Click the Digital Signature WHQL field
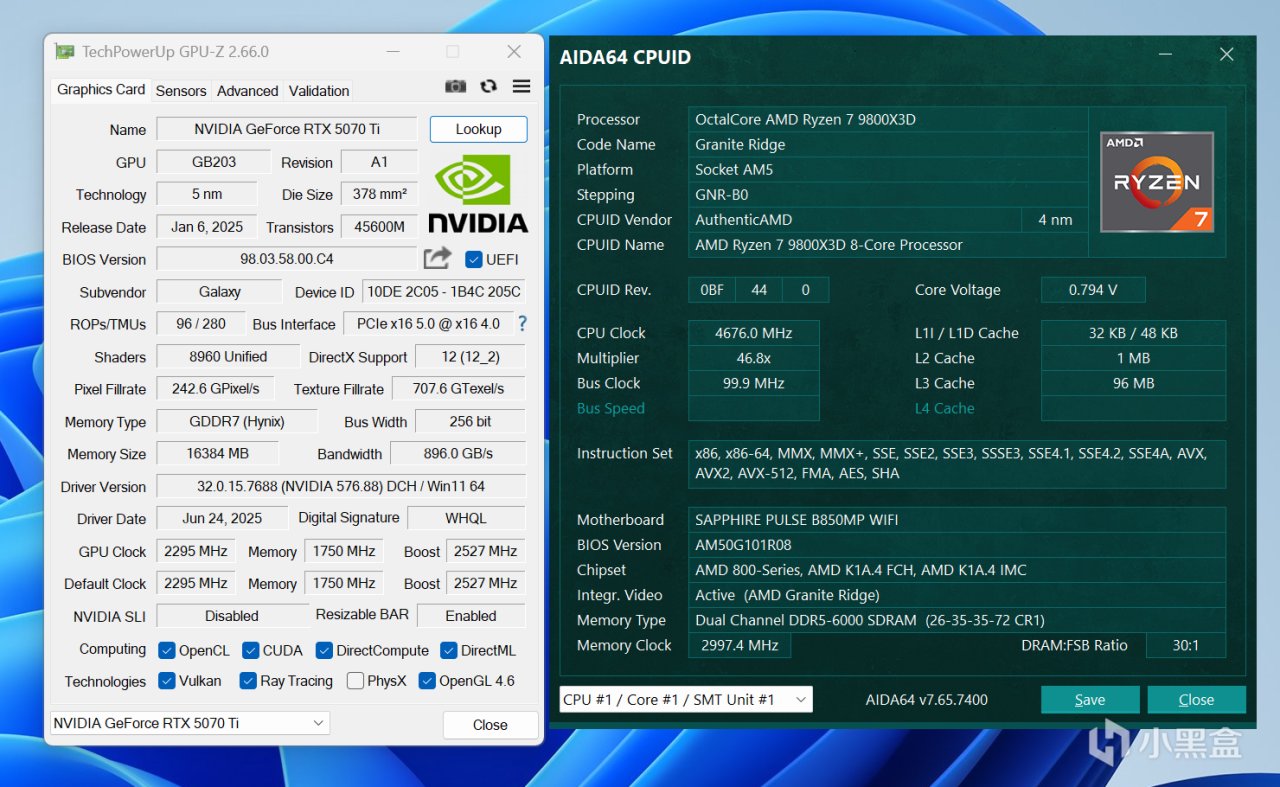The image size is (1280, 787). (x=466, y=518)
